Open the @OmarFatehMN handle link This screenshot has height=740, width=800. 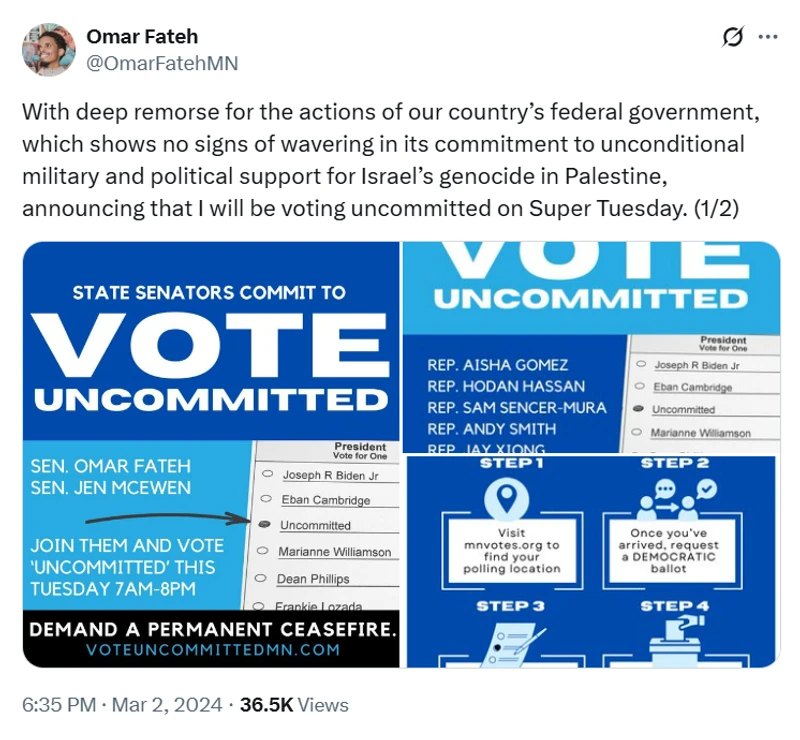pyautogui.click(x=162, y=62)
